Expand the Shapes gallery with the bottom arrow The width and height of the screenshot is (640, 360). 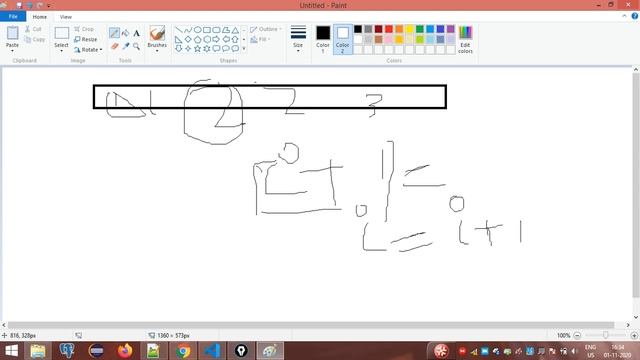[244, 49]
